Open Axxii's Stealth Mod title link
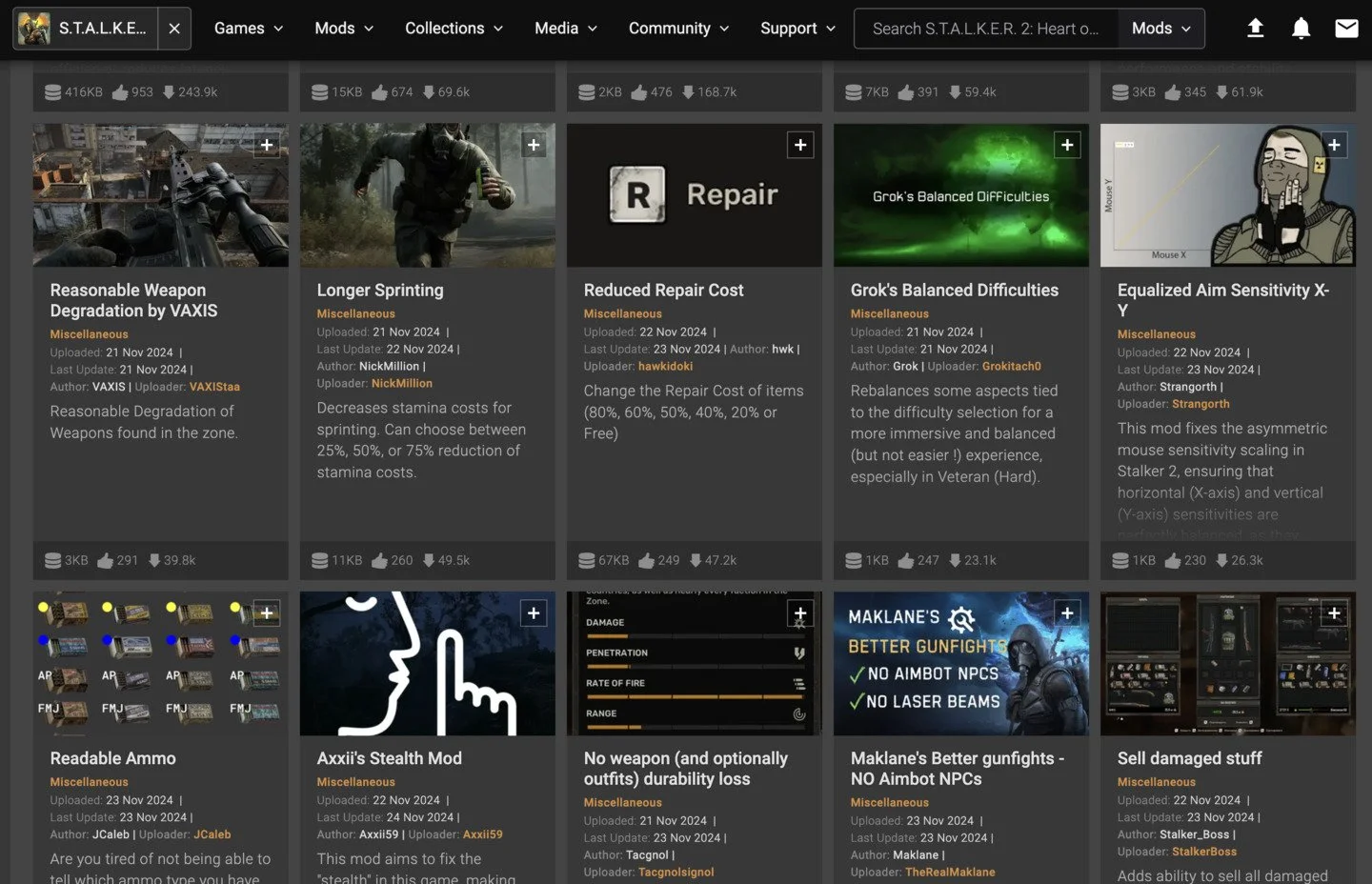Image resolution: width=1372 pixels, height=884 pixels. point(389,758)
